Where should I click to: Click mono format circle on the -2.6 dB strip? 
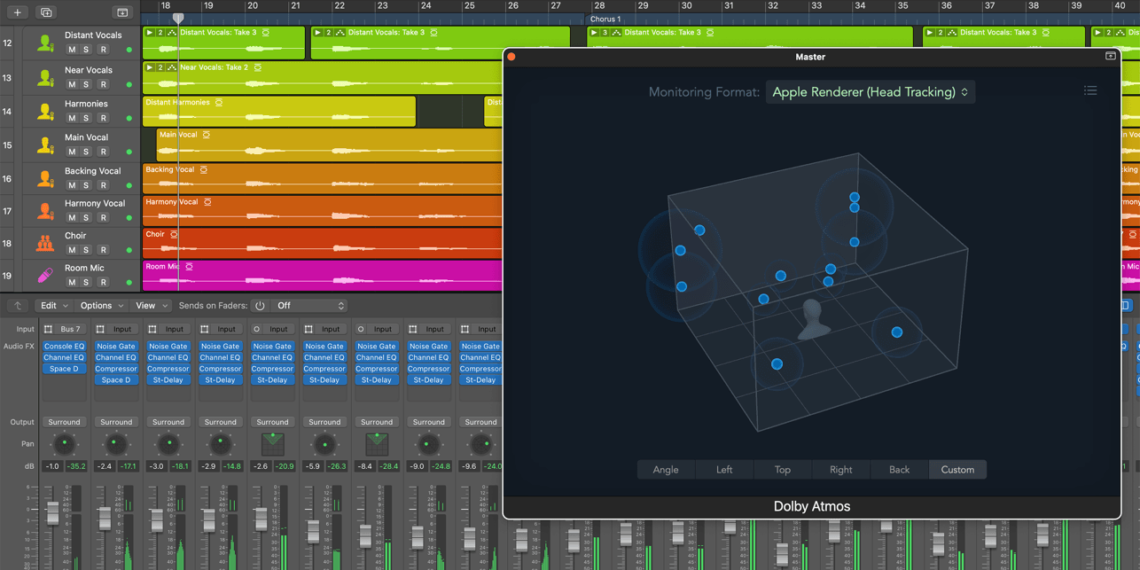point(258,329)
